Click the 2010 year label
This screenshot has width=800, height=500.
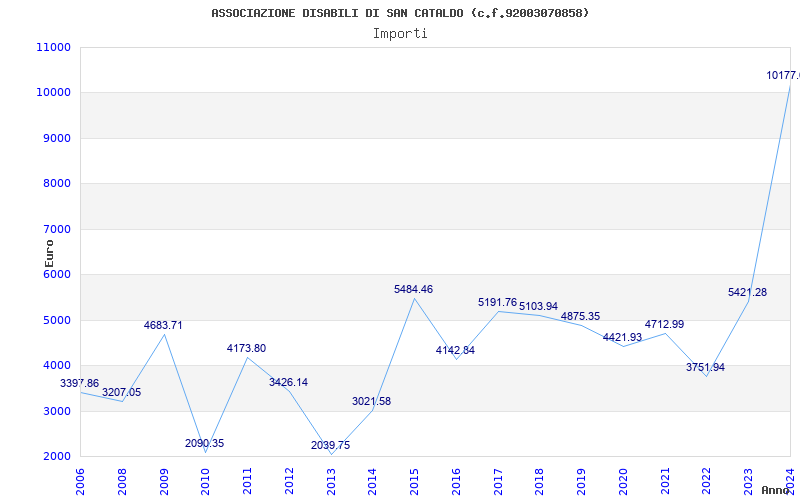206,482
